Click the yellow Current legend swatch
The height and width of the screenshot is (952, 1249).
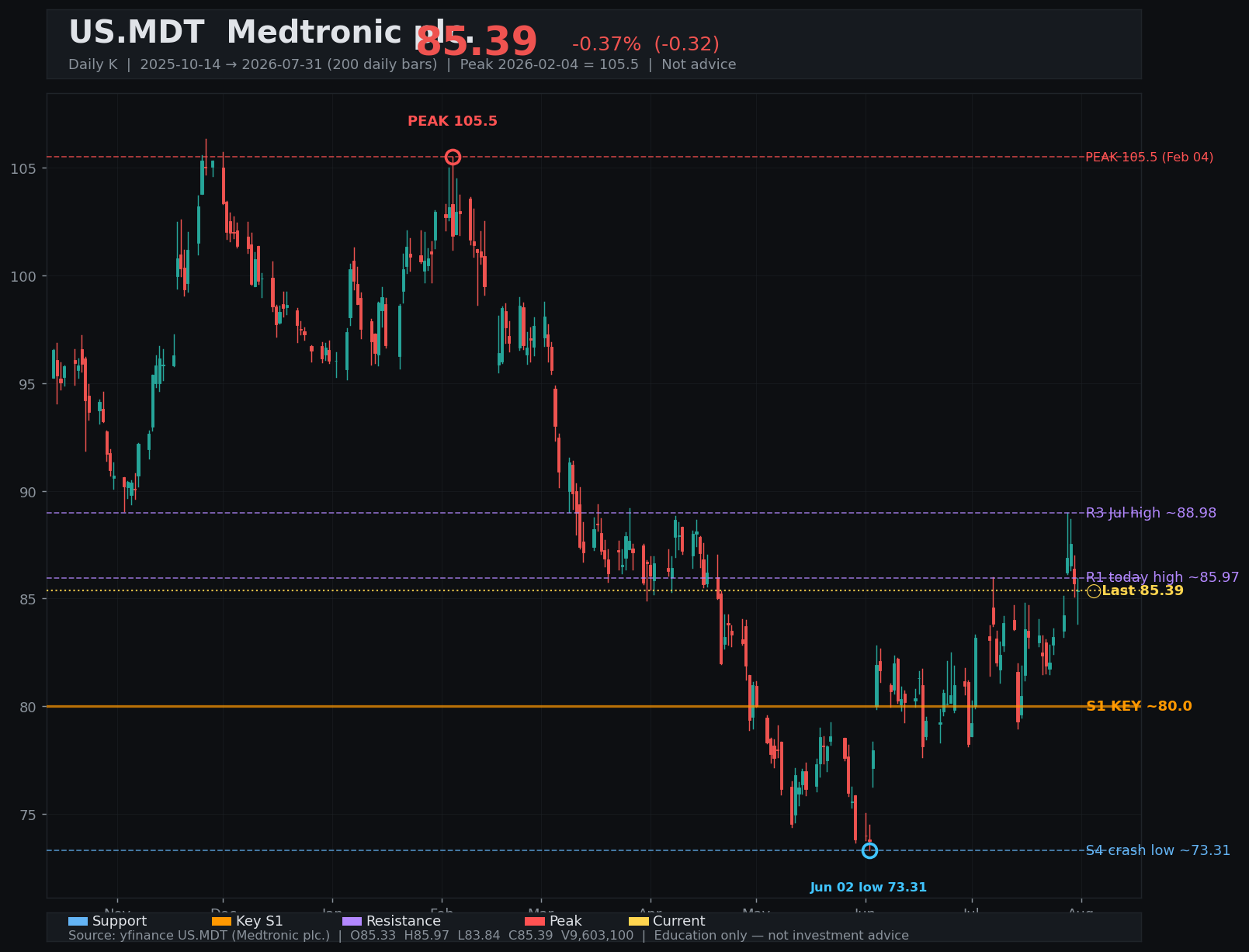pos(639,922)
